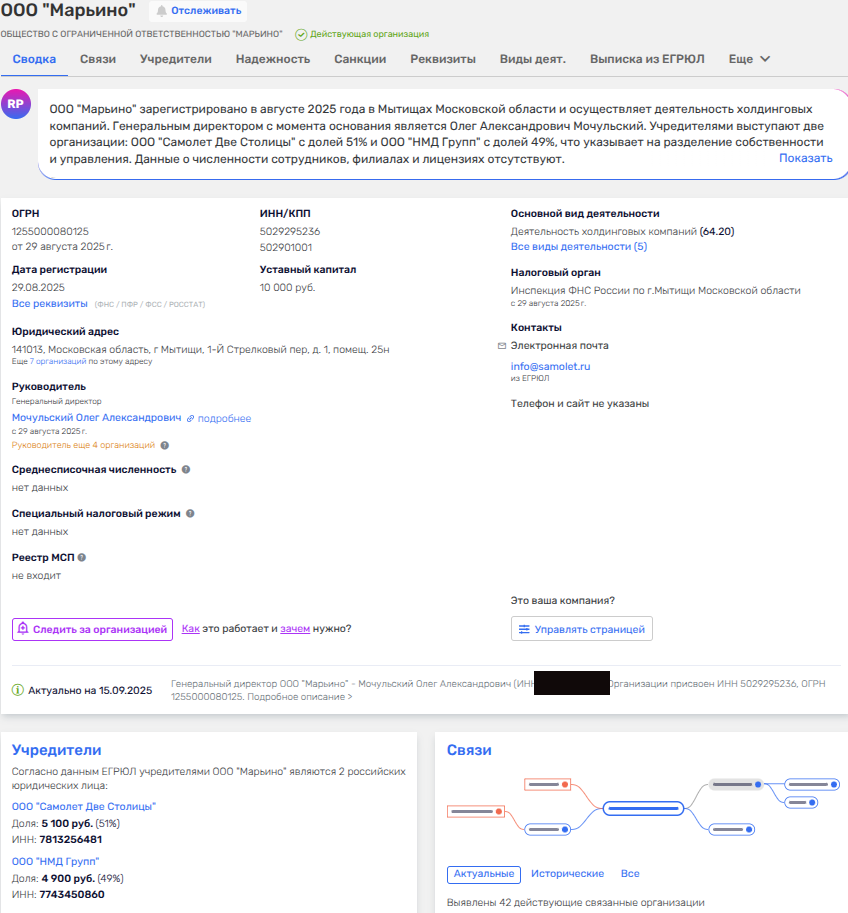Expand Все виды деятельности (5) list
This screenshot has width=848, height=913.
click(578, 246)
